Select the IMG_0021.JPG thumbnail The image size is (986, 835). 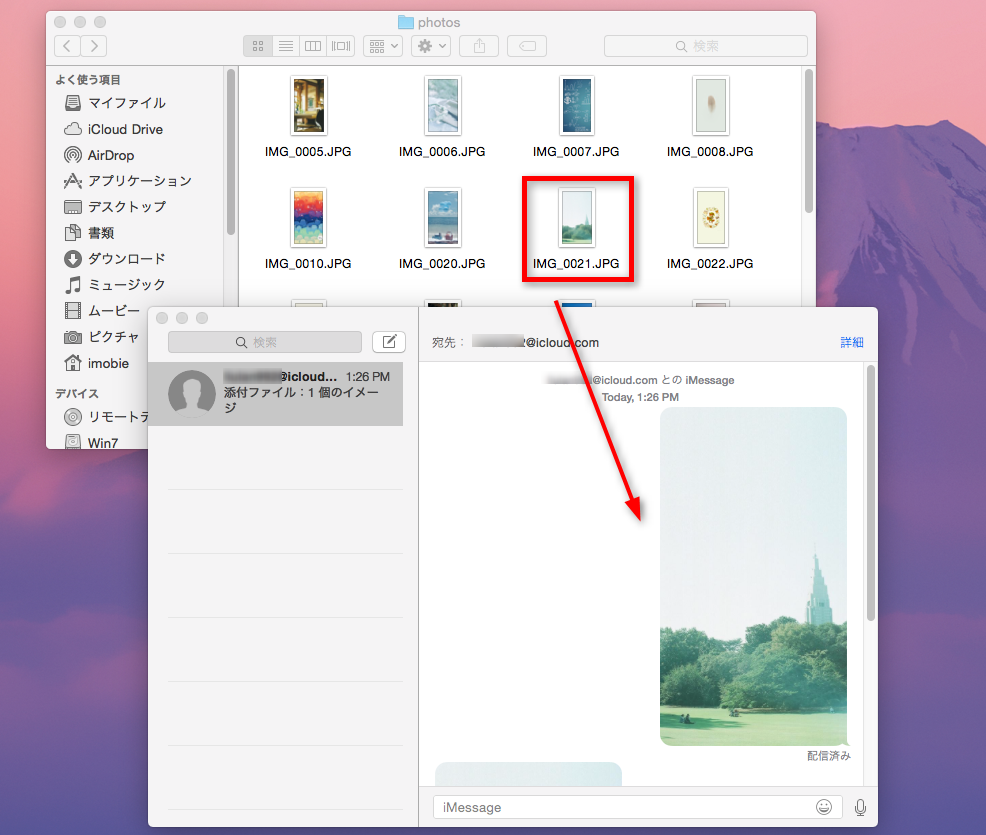[576, 218]
